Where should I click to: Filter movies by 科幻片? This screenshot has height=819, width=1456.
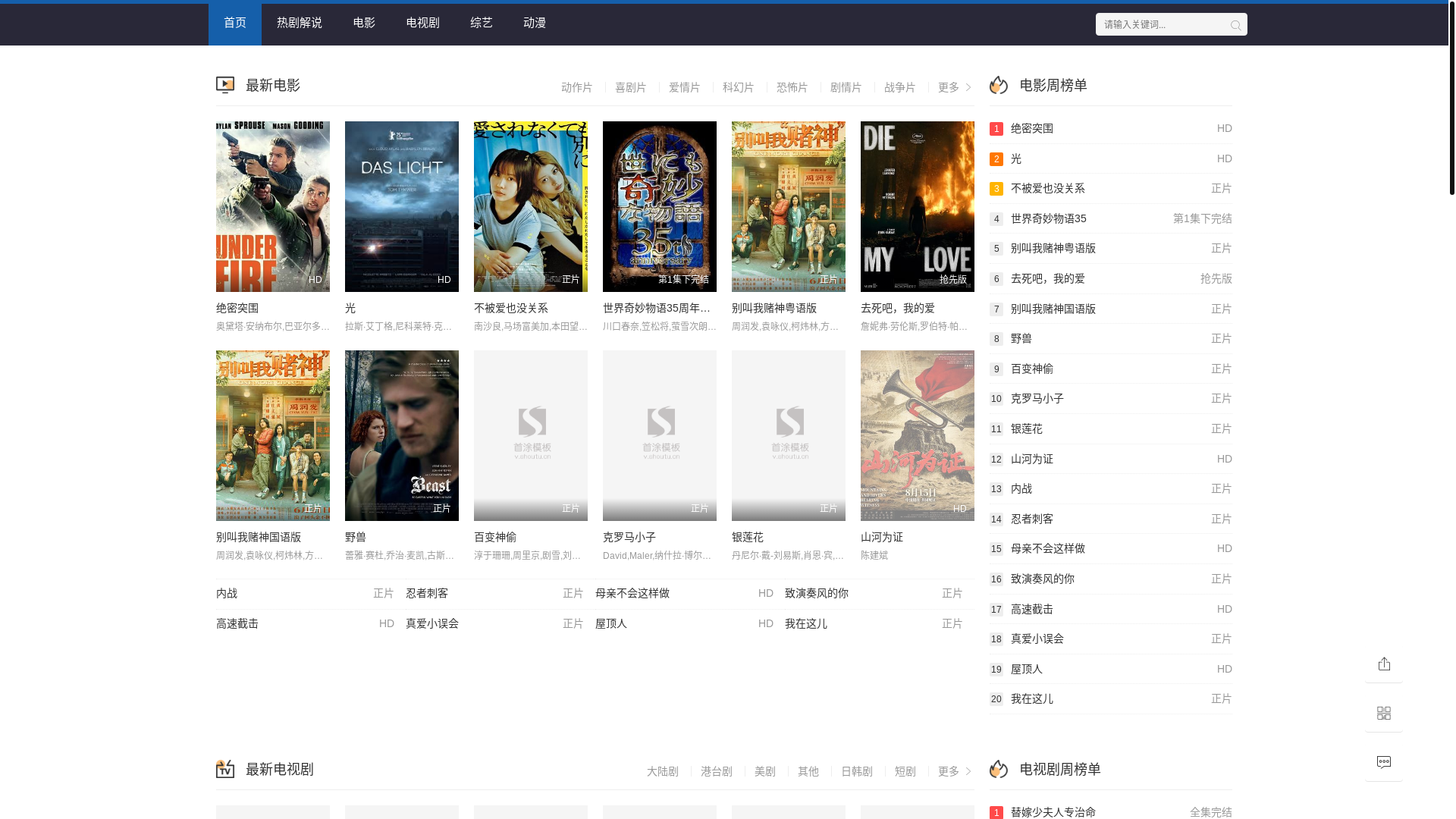click(739, 88)
